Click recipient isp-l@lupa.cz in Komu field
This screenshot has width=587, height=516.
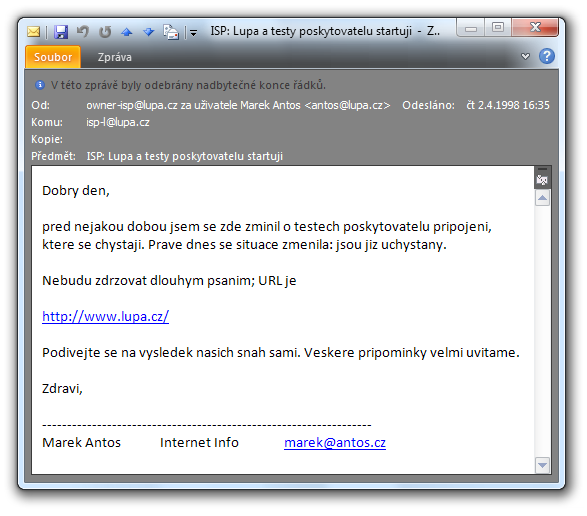(118, 122)
